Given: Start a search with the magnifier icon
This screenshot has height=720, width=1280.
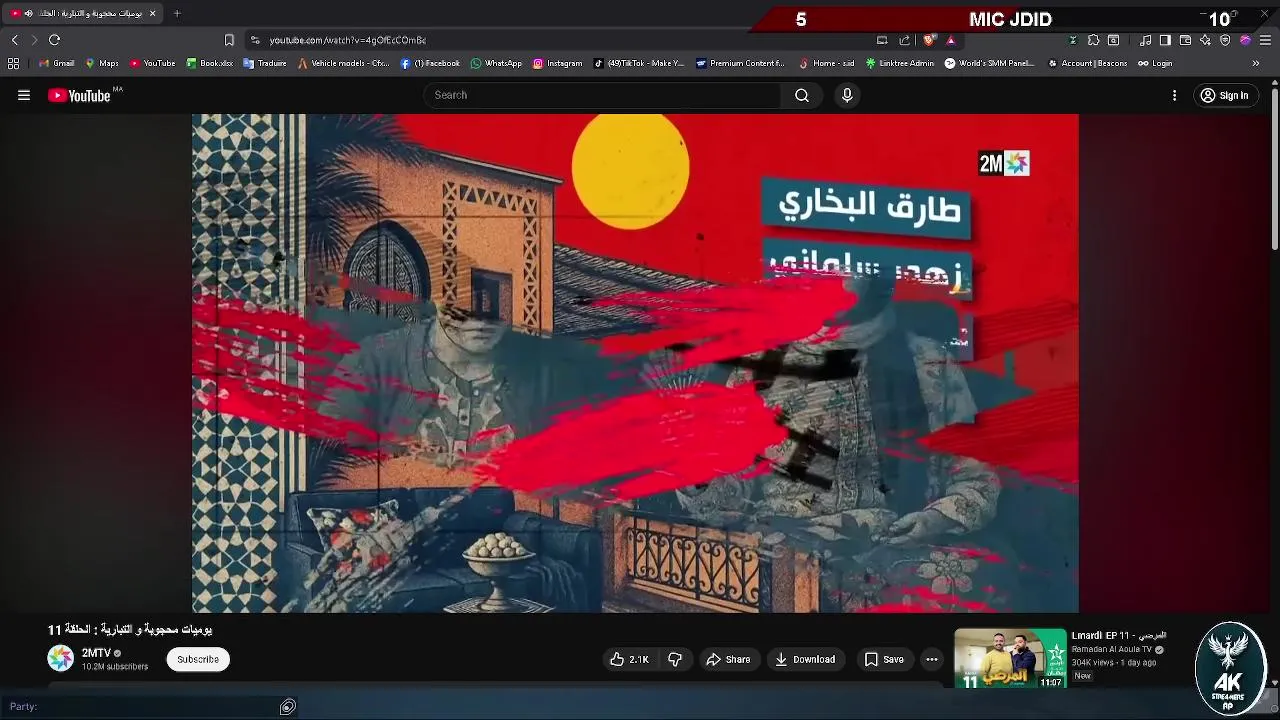Looking at the screenshot, I should (x=802, y=95).
